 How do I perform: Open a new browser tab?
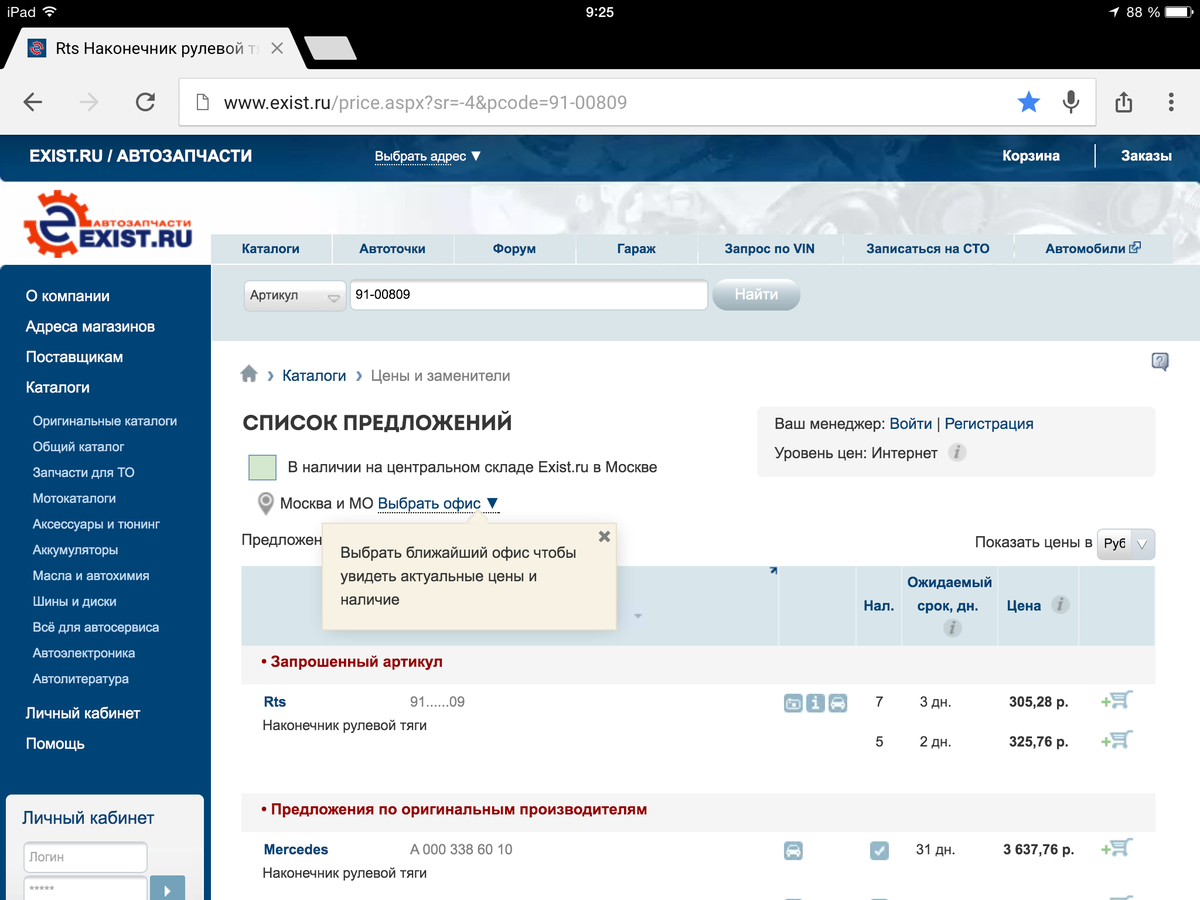pyautogui.click(x=329, y=48)
